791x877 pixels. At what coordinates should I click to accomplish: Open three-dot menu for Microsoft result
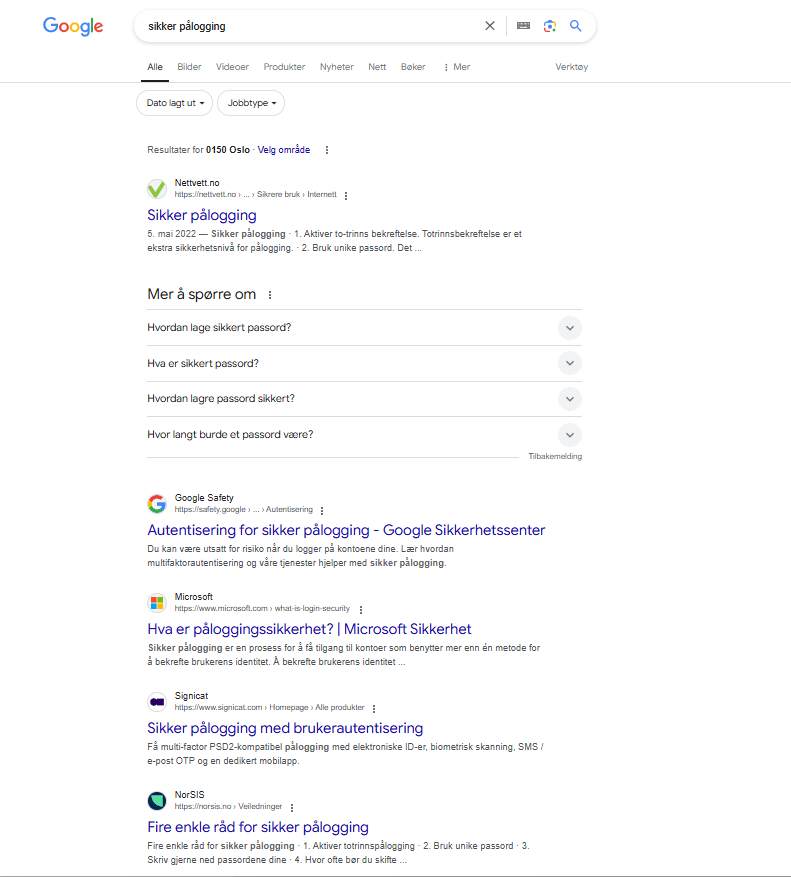click(x=361, y=610)
